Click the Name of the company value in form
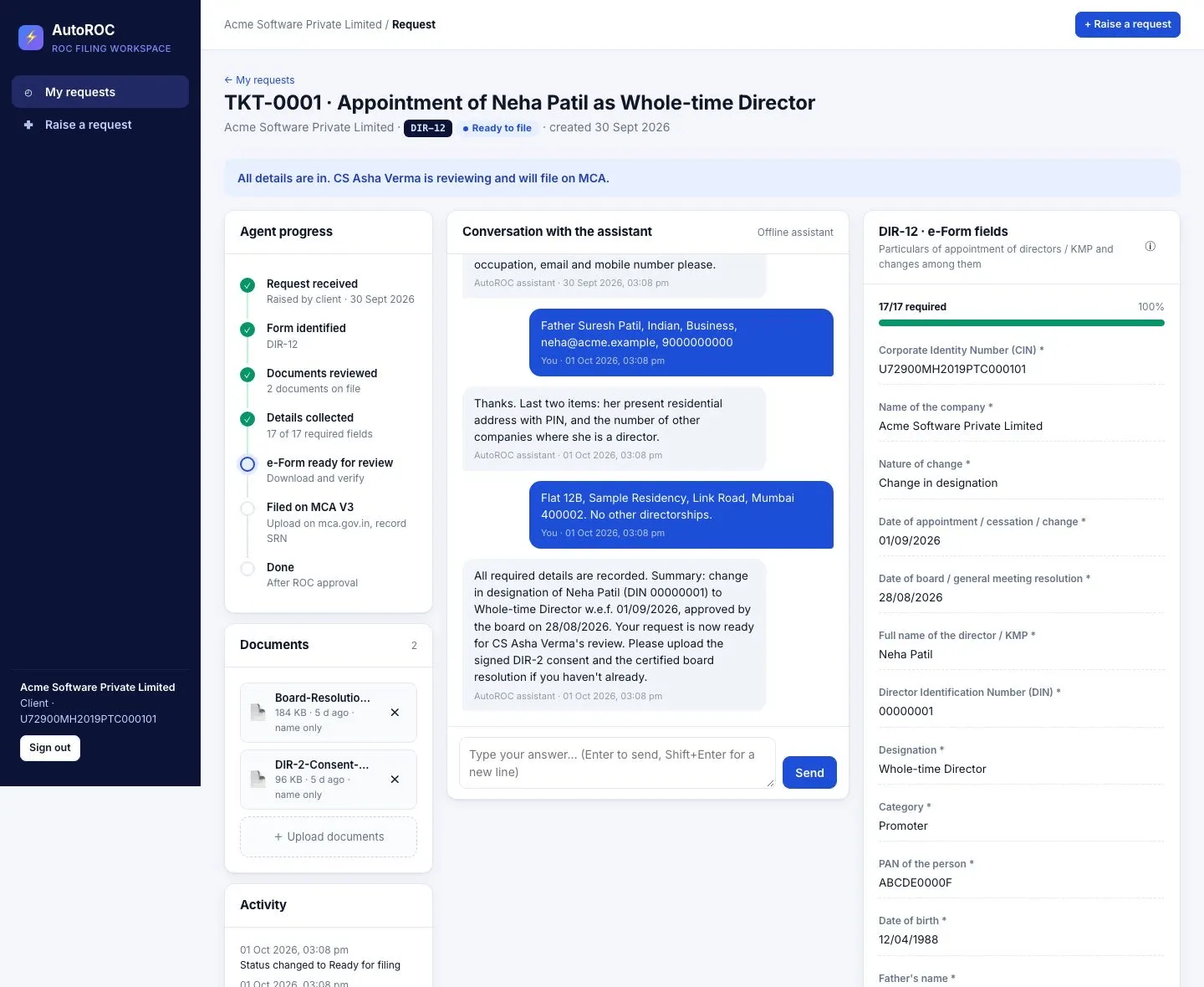 pyautogui.click(x=961, y=426)
